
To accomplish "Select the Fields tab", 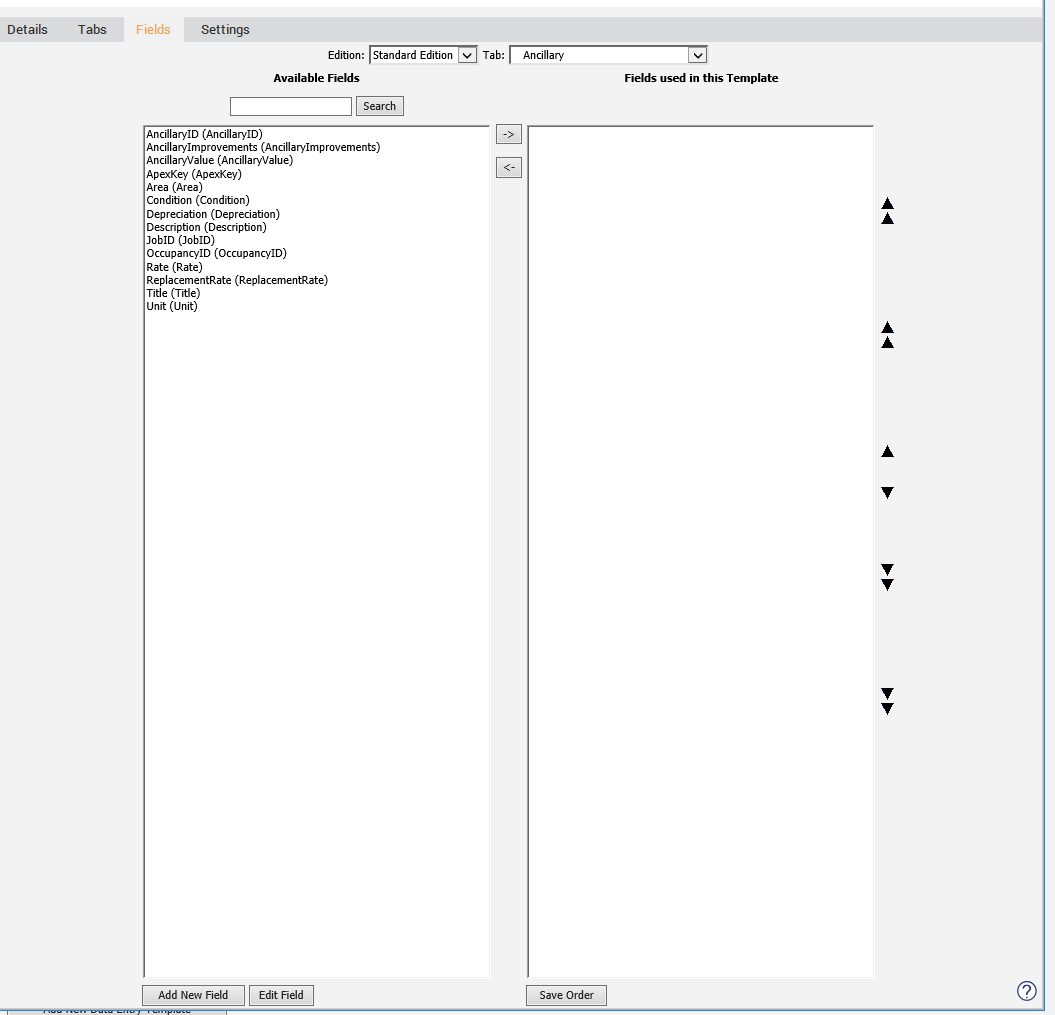I will tap(153, 30).
